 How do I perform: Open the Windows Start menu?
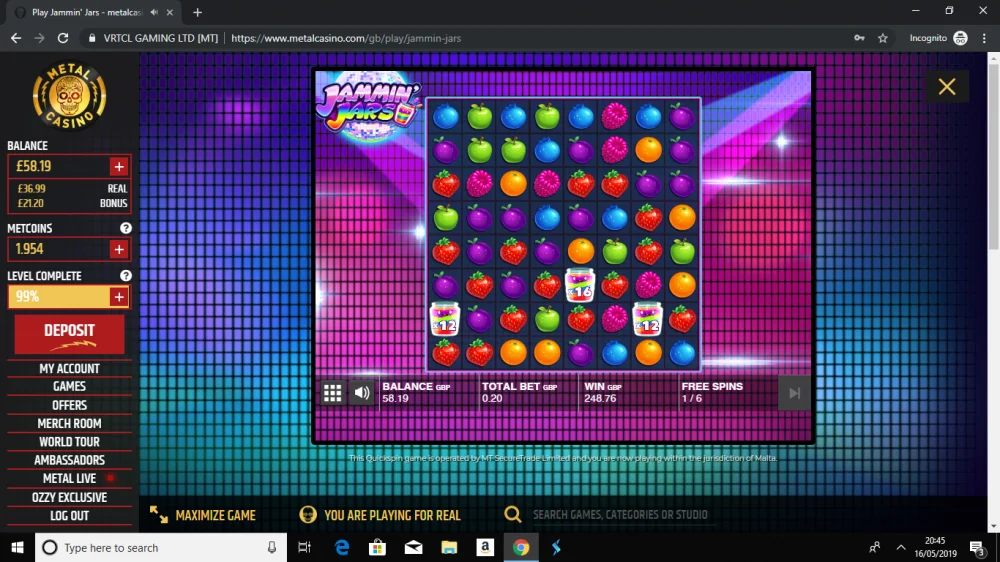(17, 547)
